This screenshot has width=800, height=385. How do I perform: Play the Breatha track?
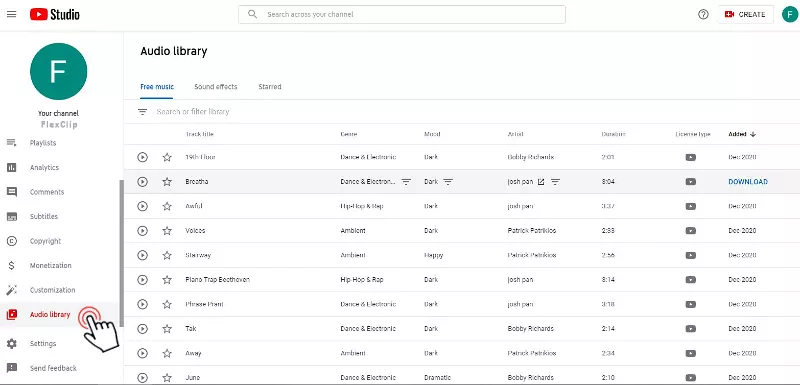(x=142, y=182)
